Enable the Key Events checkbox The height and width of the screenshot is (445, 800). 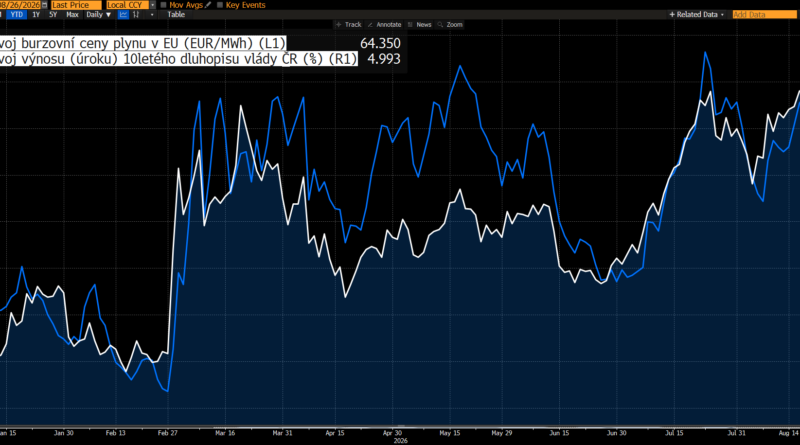click(220, 5)
